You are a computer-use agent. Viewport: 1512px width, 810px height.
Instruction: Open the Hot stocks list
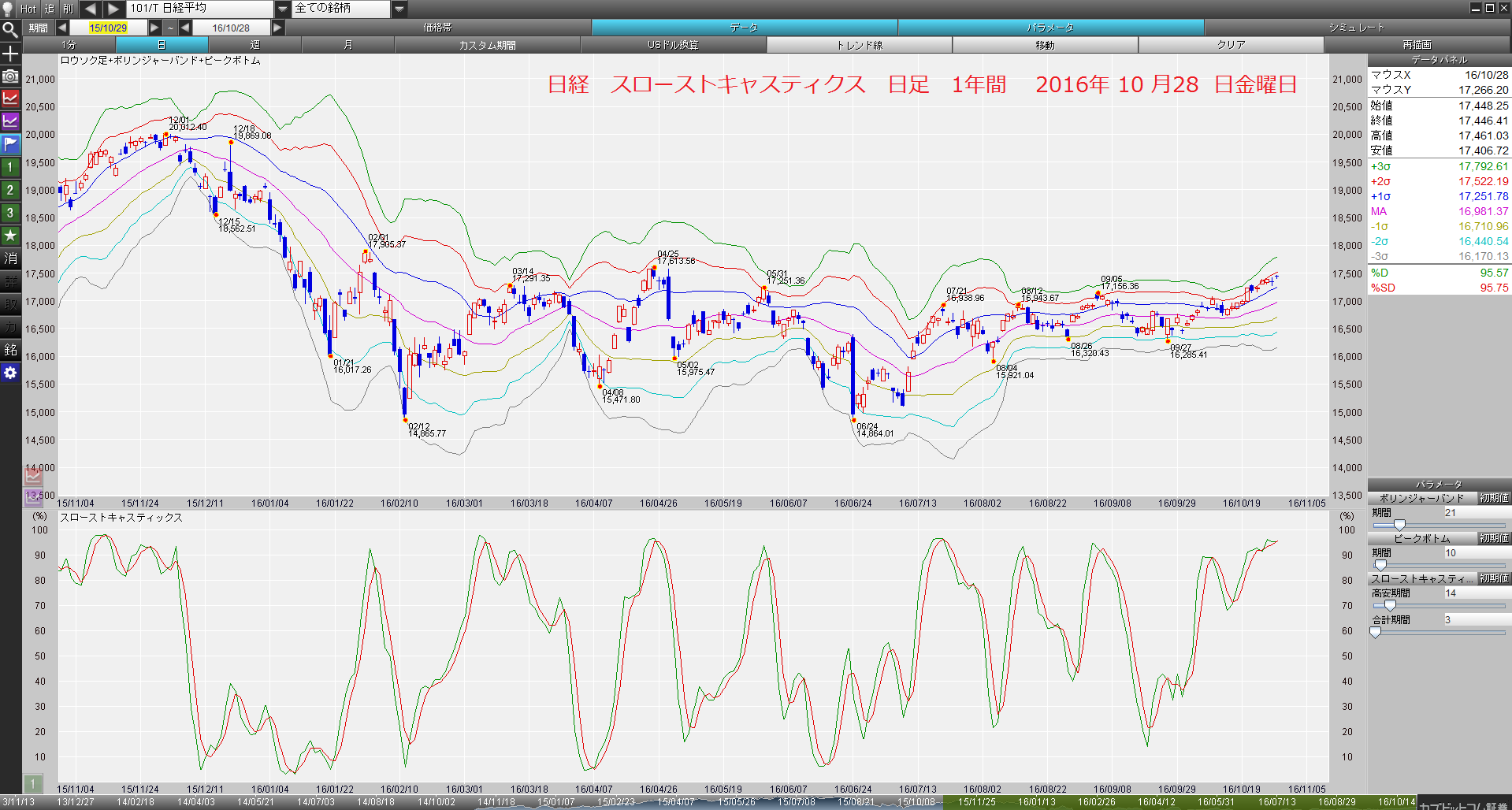coord(28,9)
